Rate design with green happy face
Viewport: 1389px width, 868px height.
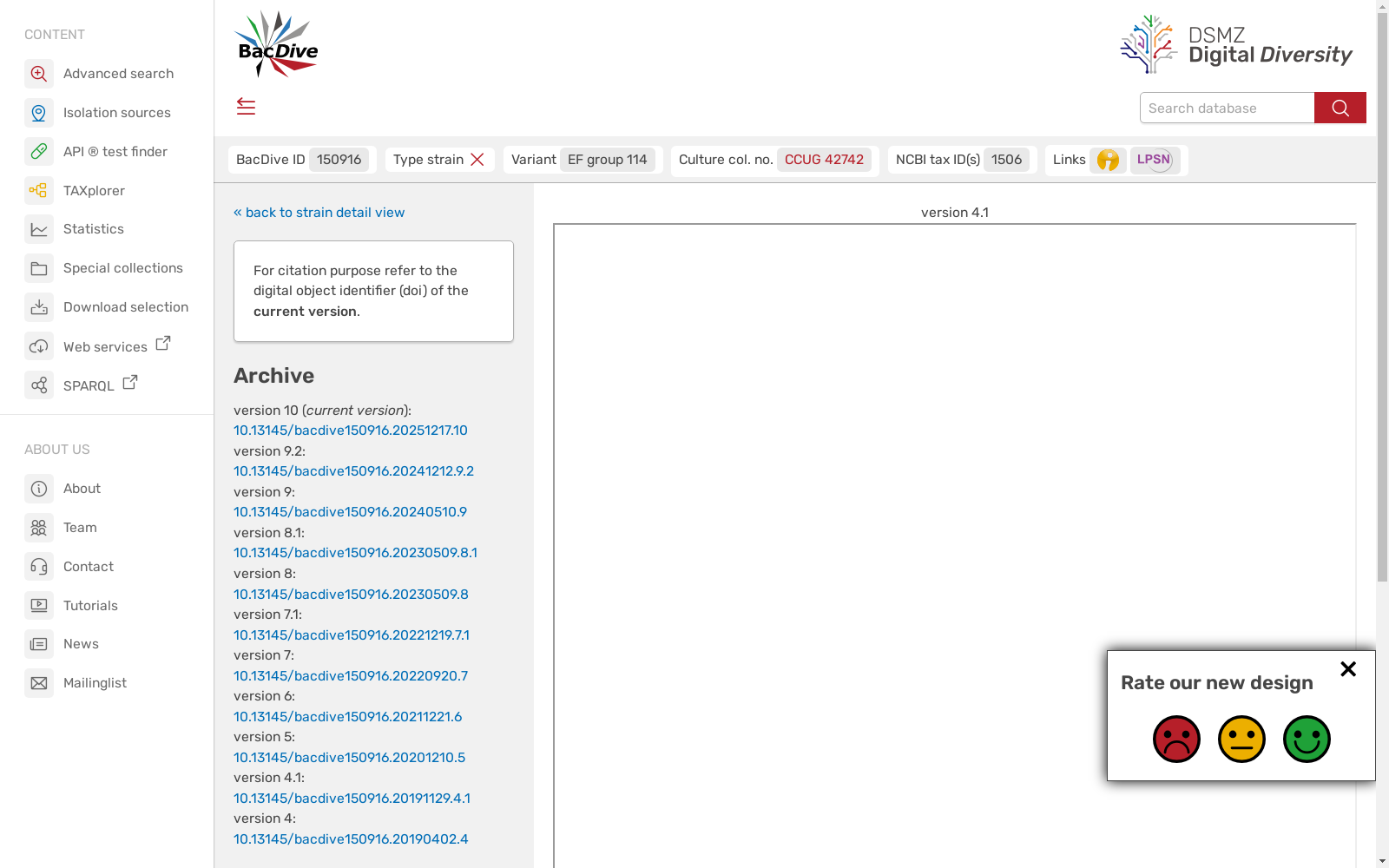pyautogui.click(x=1307, y=740)
